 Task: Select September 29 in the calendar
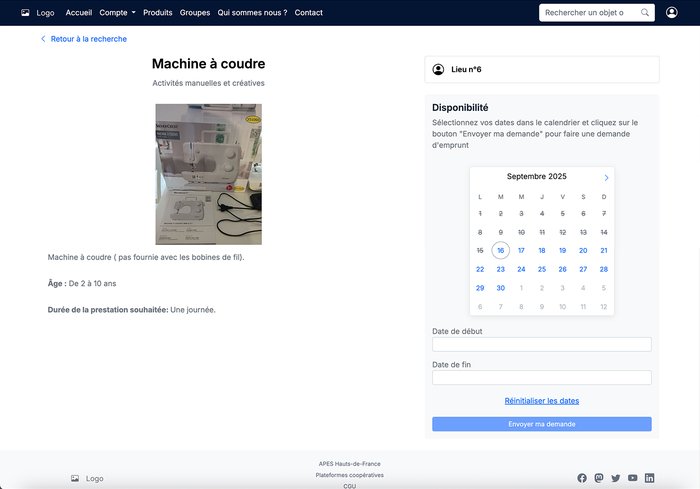[x=480, y=288]
